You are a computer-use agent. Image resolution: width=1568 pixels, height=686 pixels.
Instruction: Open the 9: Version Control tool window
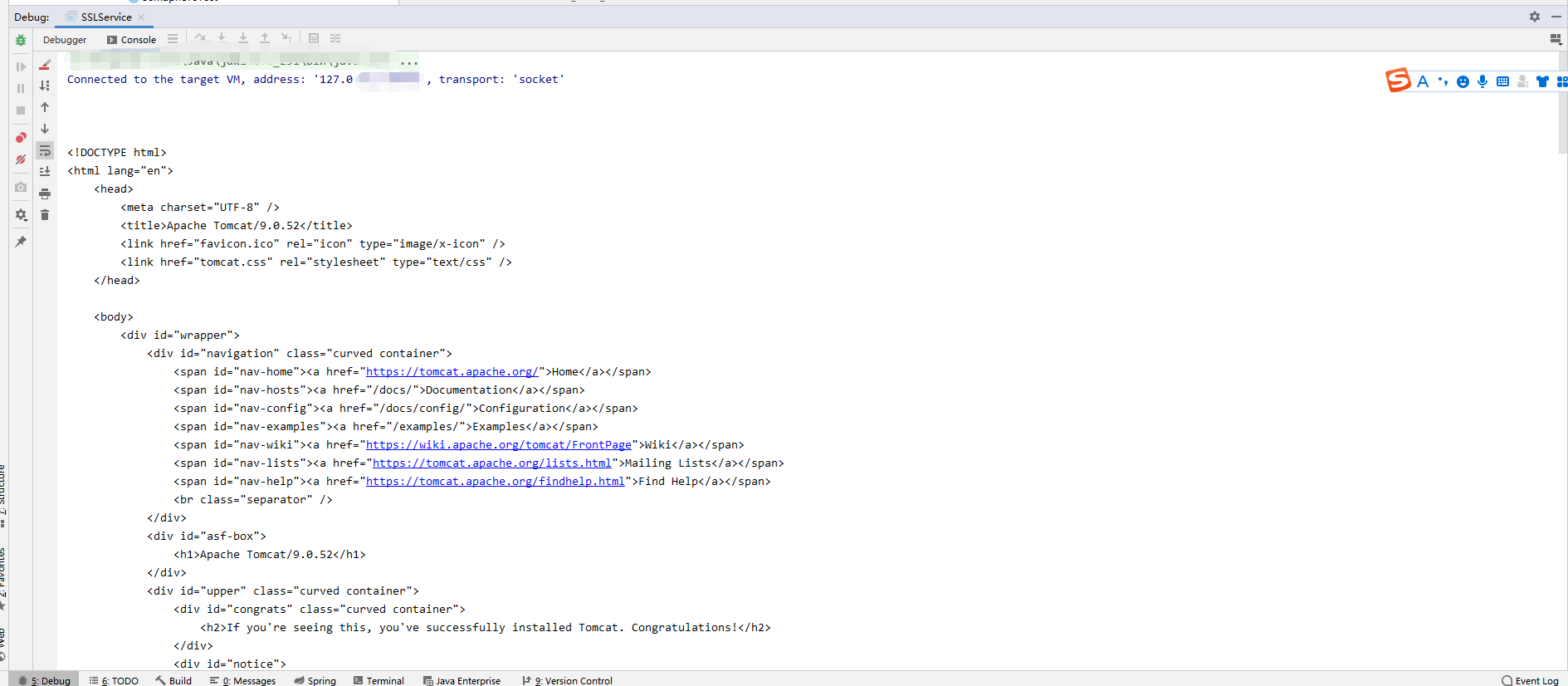(568, 680)
